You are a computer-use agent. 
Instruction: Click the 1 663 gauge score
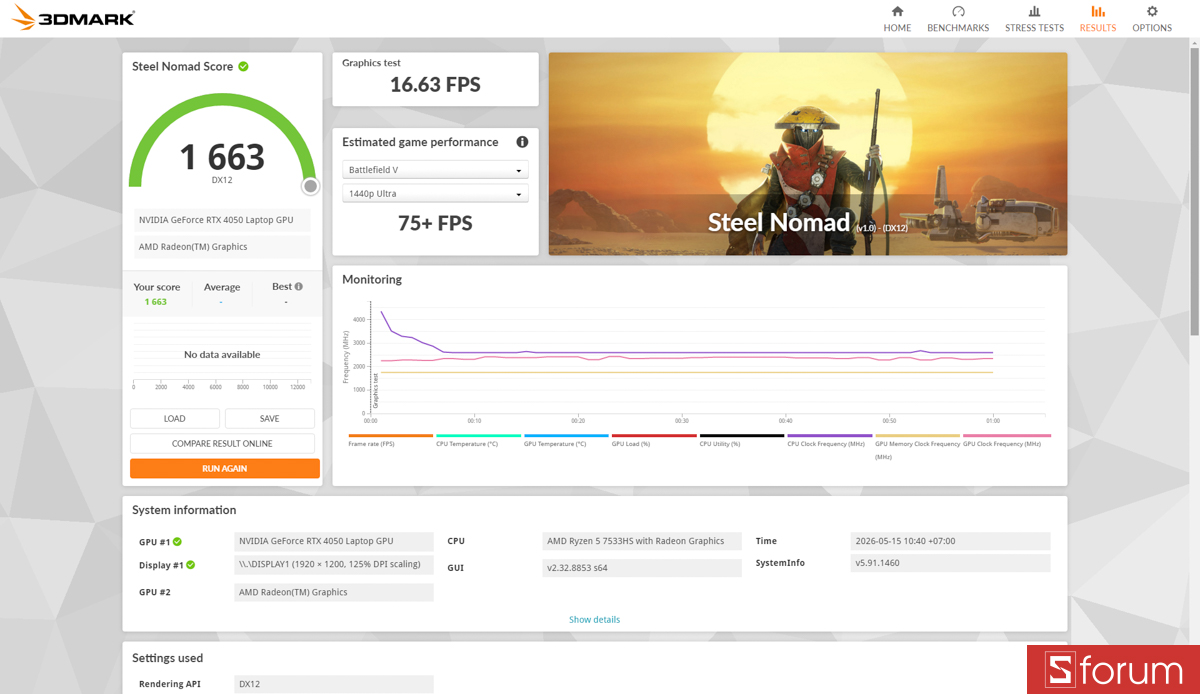(222, 157)
